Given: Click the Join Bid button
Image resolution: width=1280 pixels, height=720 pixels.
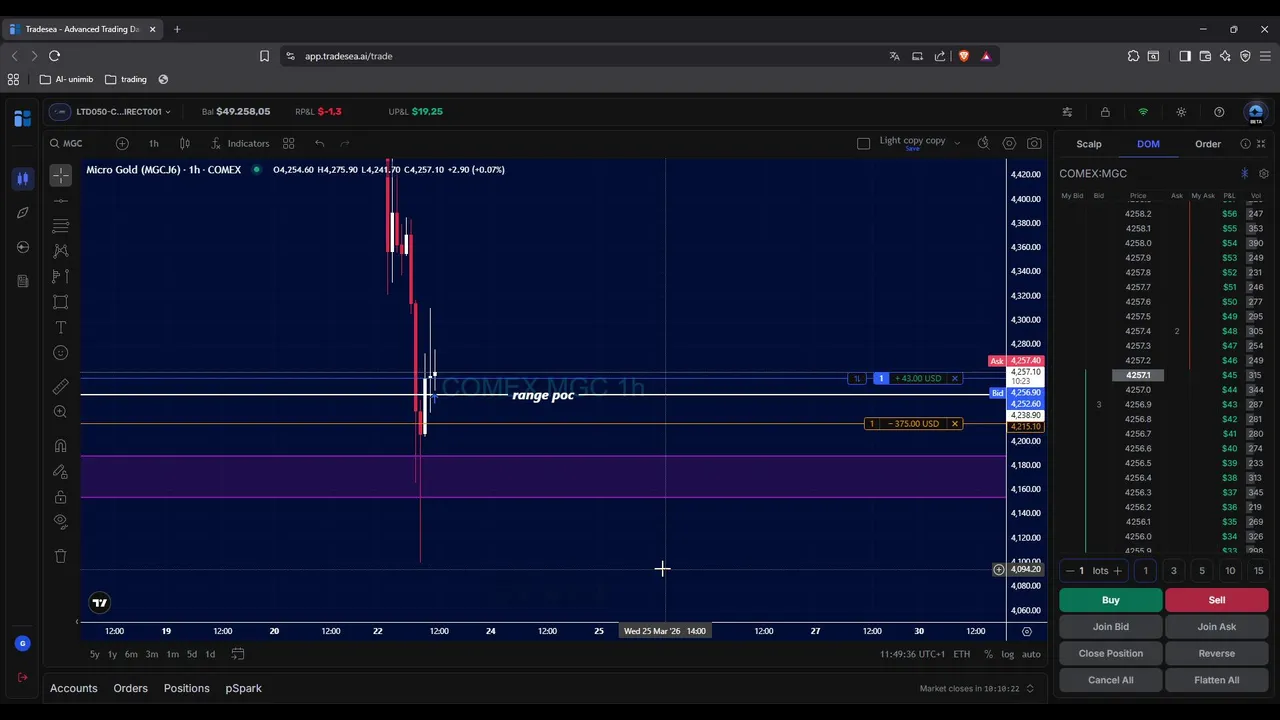Looking at the screenshot, I should point(1111,627).
